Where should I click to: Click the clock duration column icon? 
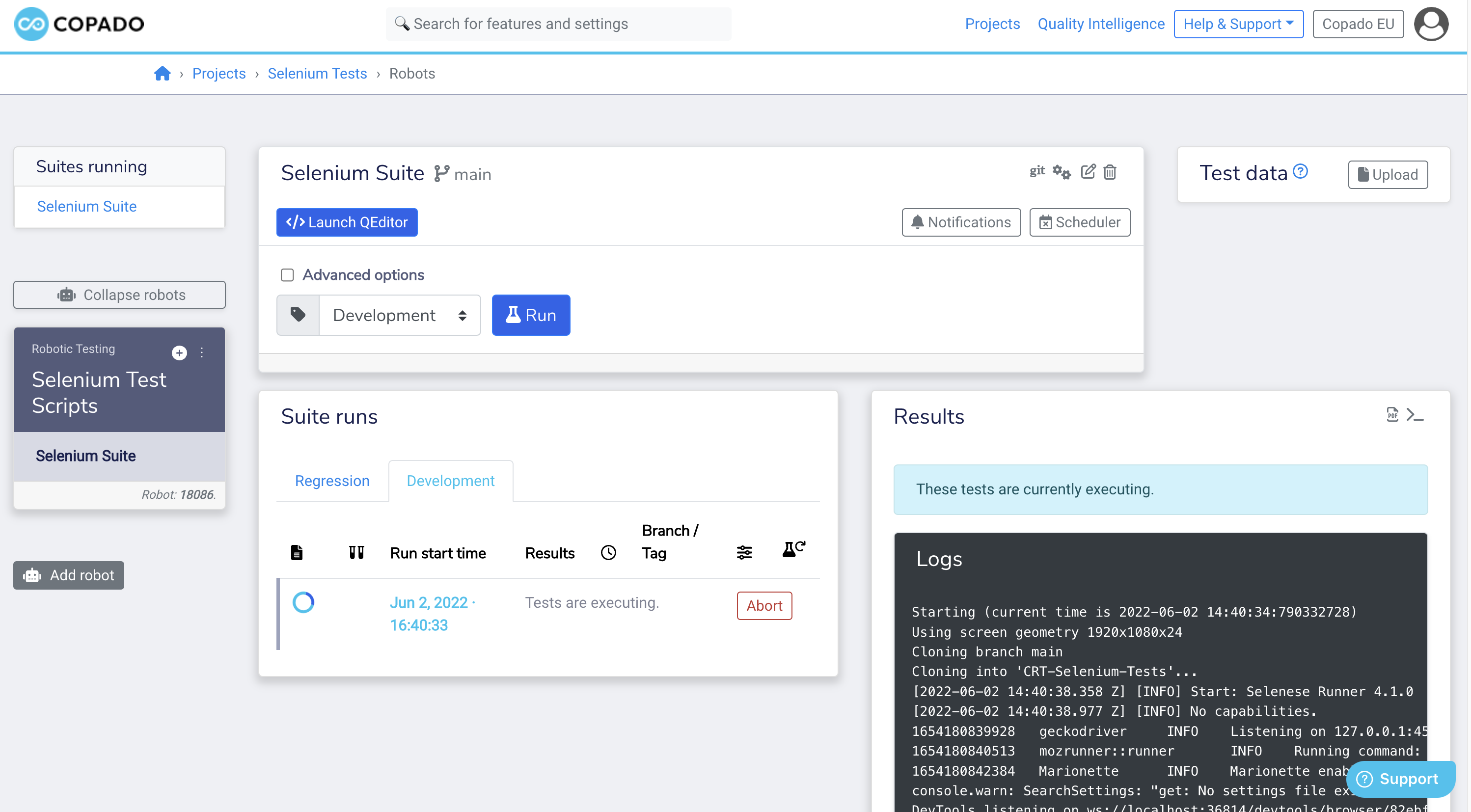[608, 553]
